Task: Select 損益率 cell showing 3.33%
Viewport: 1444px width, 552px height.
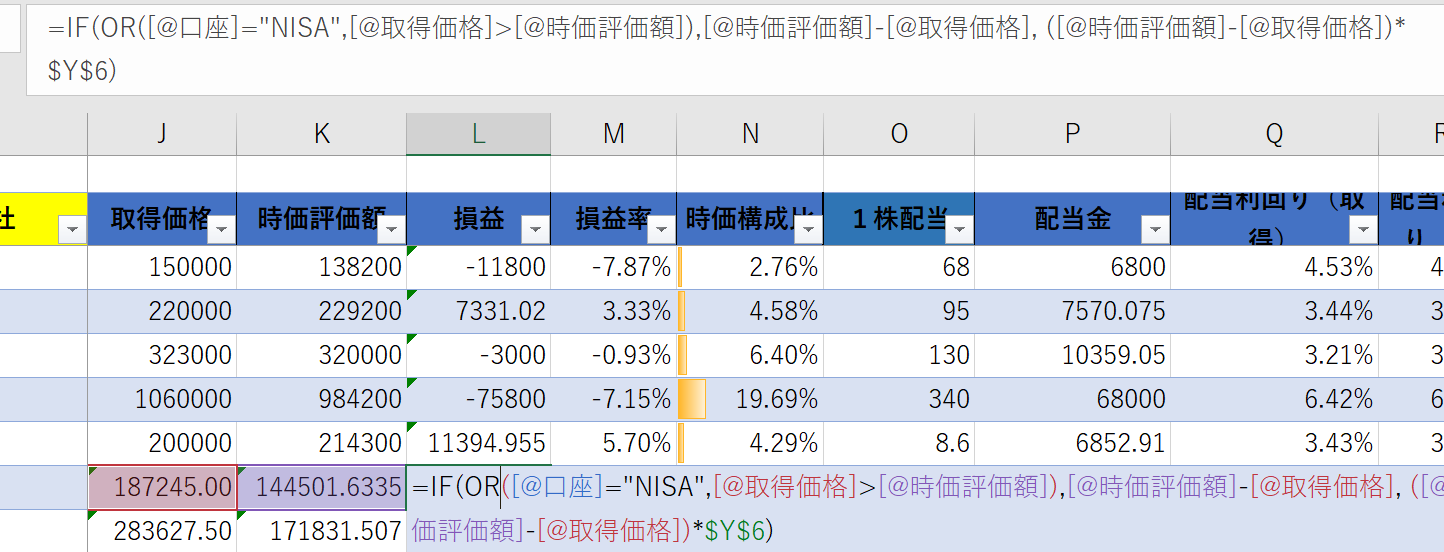Action: [613, 311]
